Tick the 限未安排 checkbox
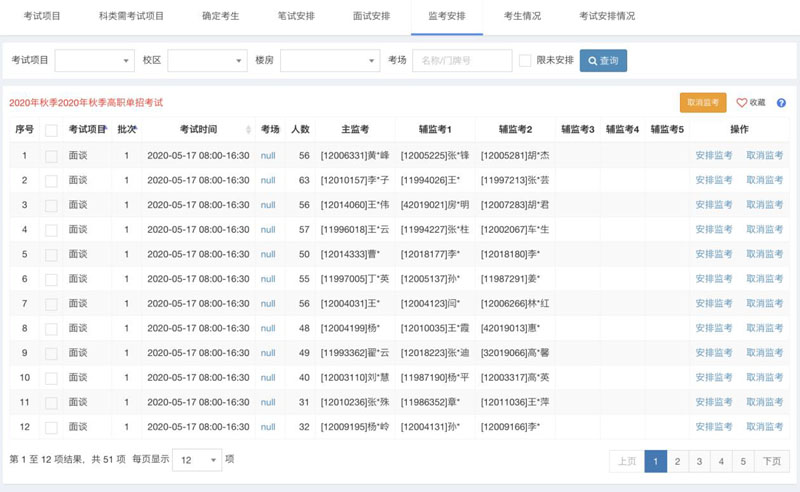 pos(525,61)
